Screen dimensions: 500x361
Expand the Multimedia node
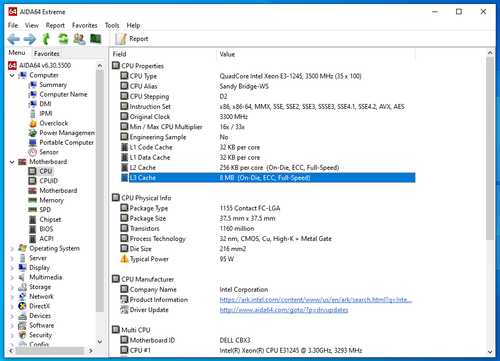(12, 278)
